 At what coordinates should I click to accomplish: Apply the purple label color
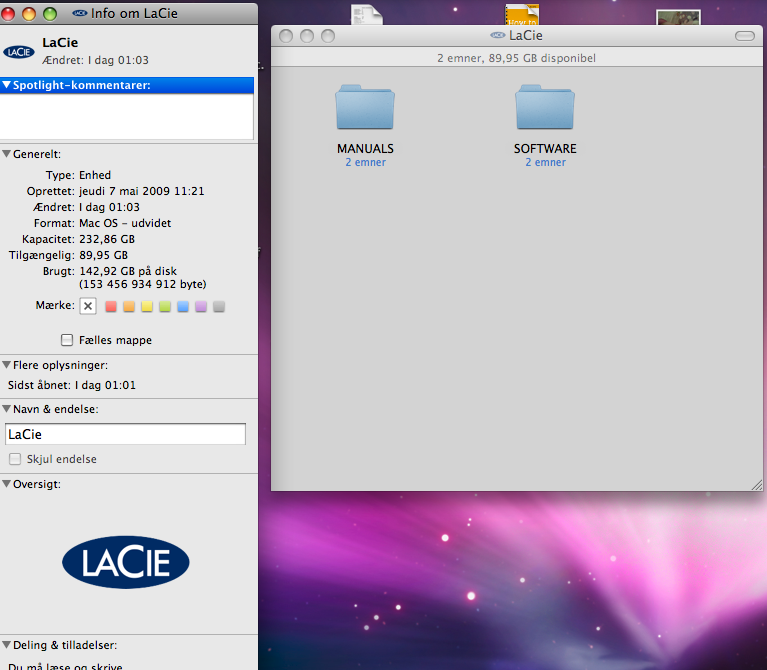(201, 307)
